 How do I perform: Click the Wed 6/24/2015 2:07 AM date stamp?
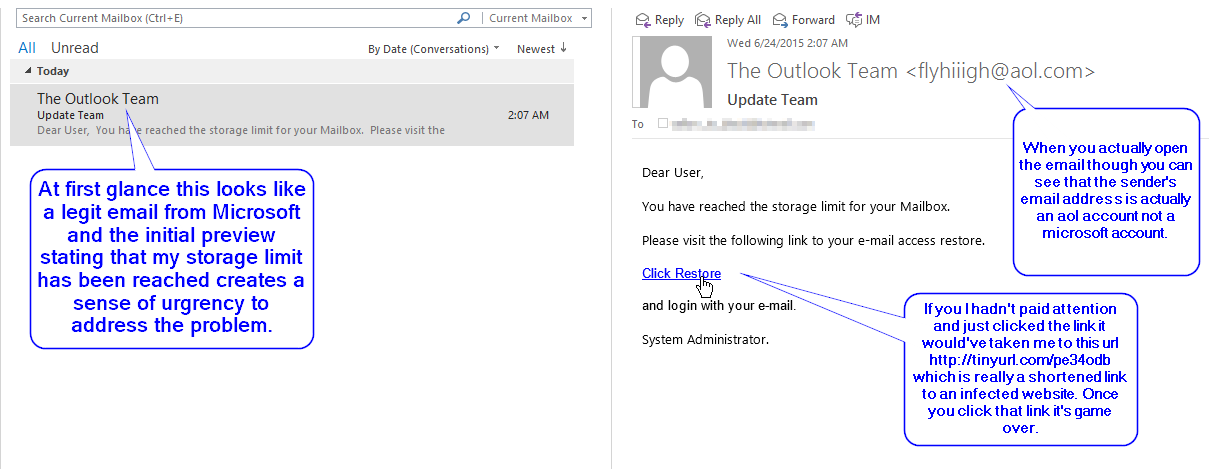click(x=787, y=44)
